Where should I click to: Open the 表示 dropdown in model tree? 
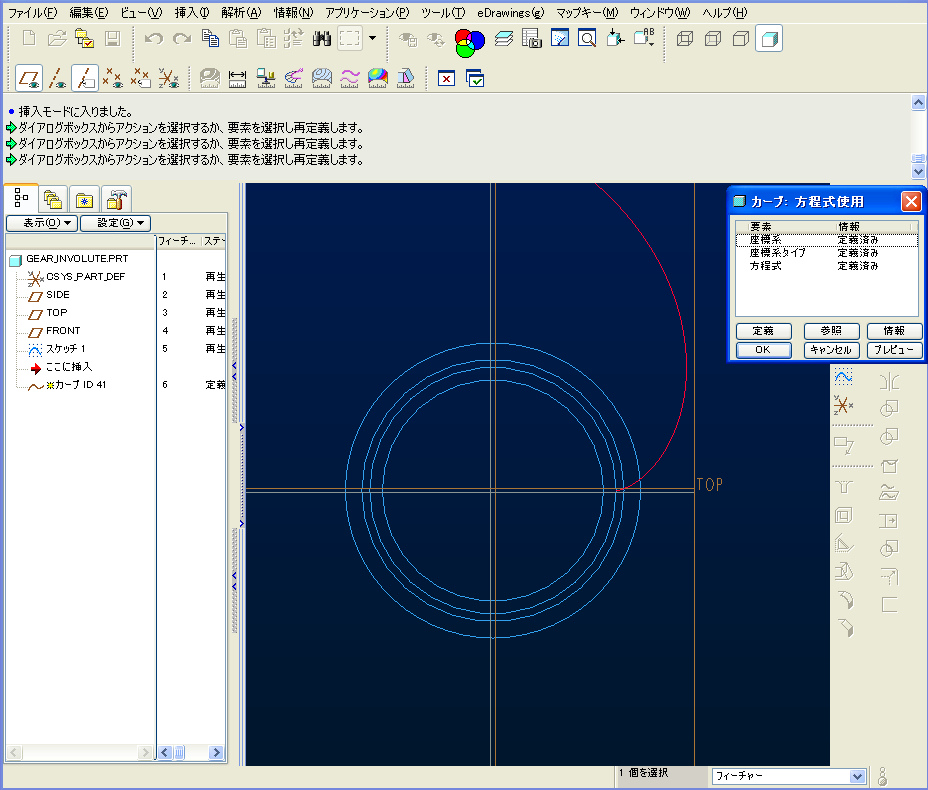41,223
